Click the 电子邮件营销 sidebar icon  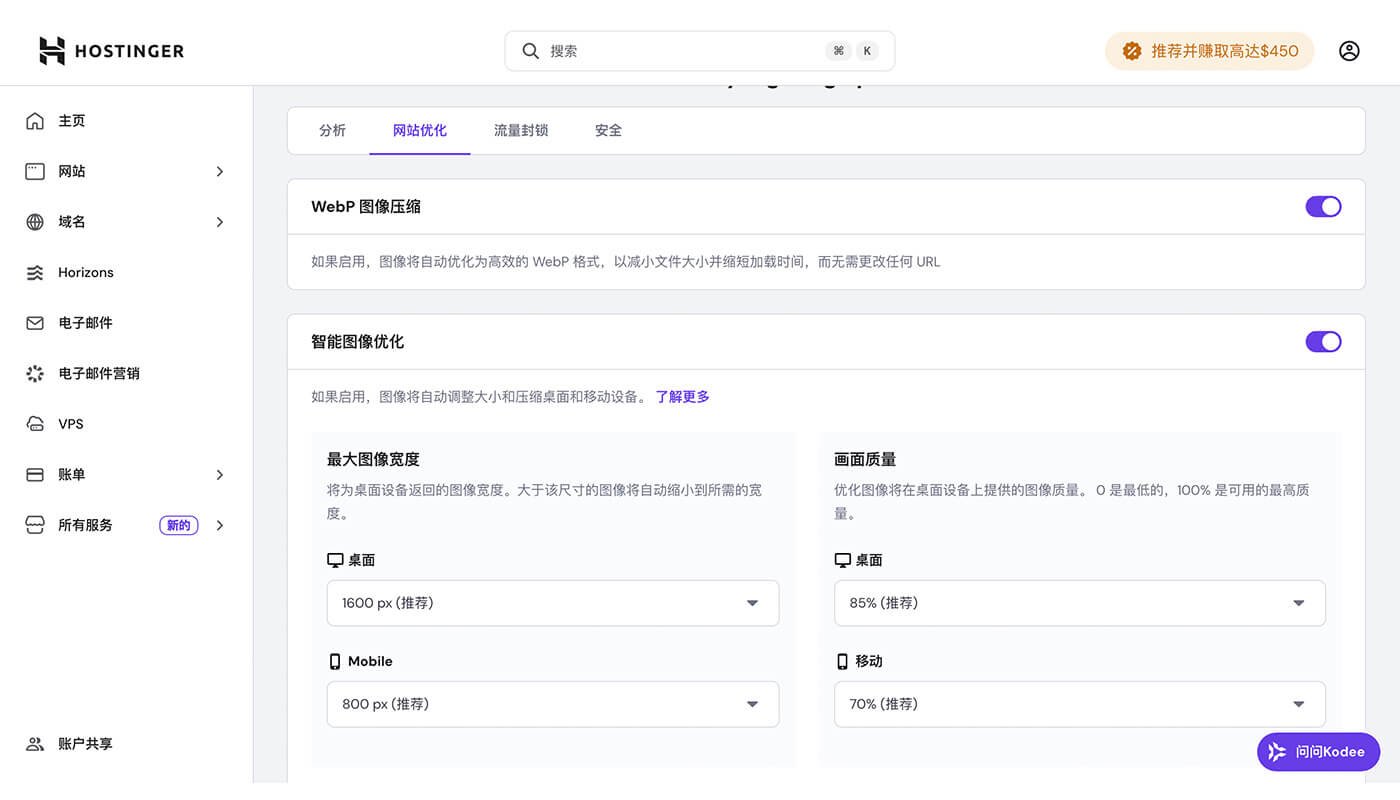tap(36, 373)
